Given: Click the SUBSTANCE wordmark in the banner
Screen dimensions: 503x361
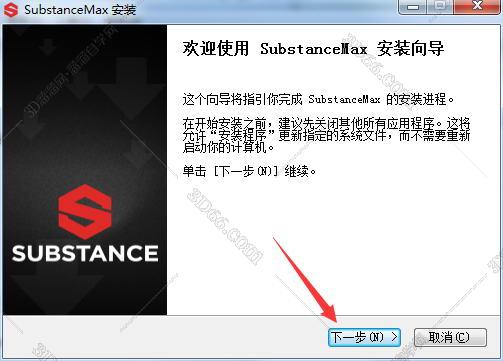Looking at the screenshot, I should [x=85, y=253].
